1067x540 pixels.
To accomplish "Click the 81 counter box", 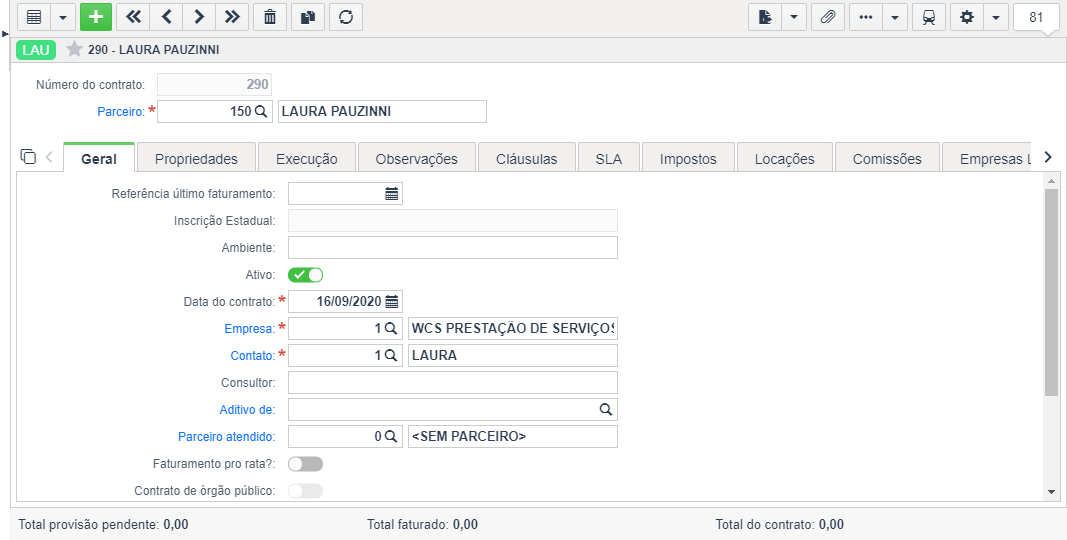I will (1036, 17).
